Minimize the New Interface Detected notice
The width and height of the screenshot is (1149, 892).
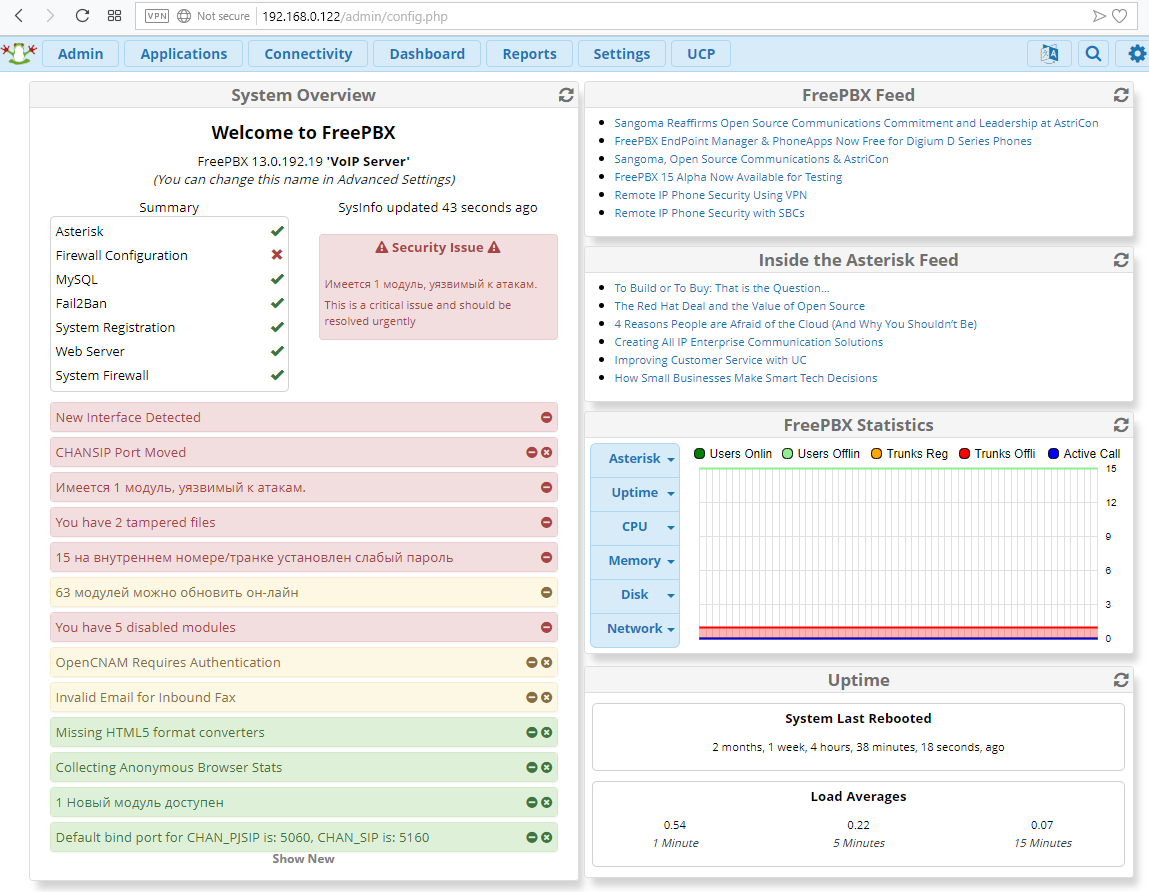coord(547,418)
